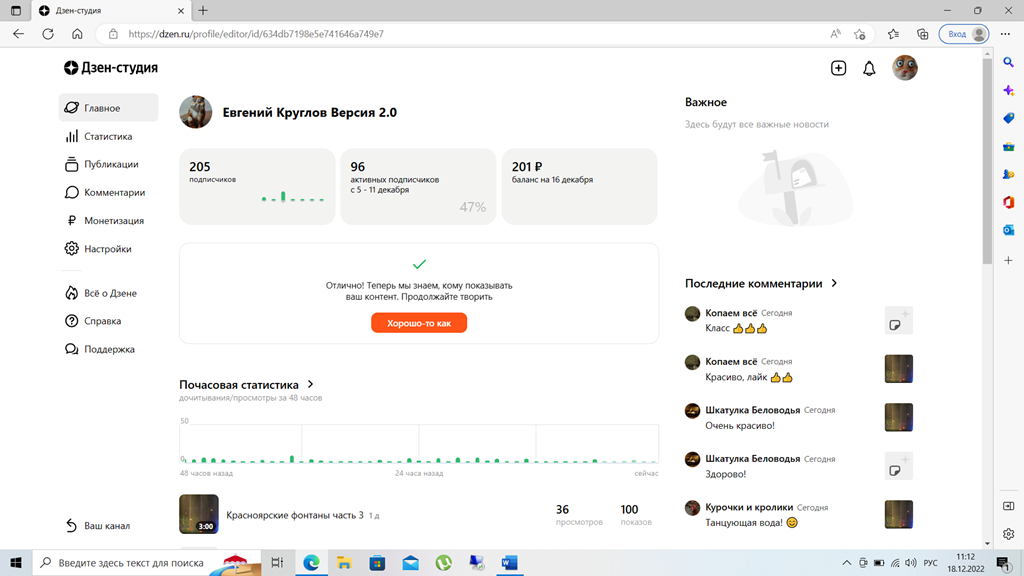1024x576 pixels.
Task: Open the Mail app from the taskbar
Action: 410,562
